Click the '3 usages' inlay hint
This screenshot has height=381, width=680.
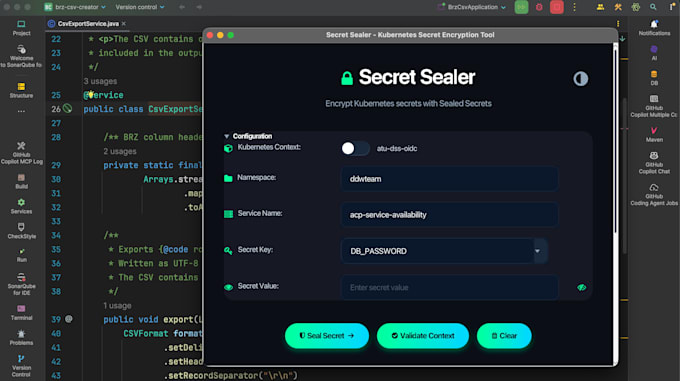pos(100,81)
